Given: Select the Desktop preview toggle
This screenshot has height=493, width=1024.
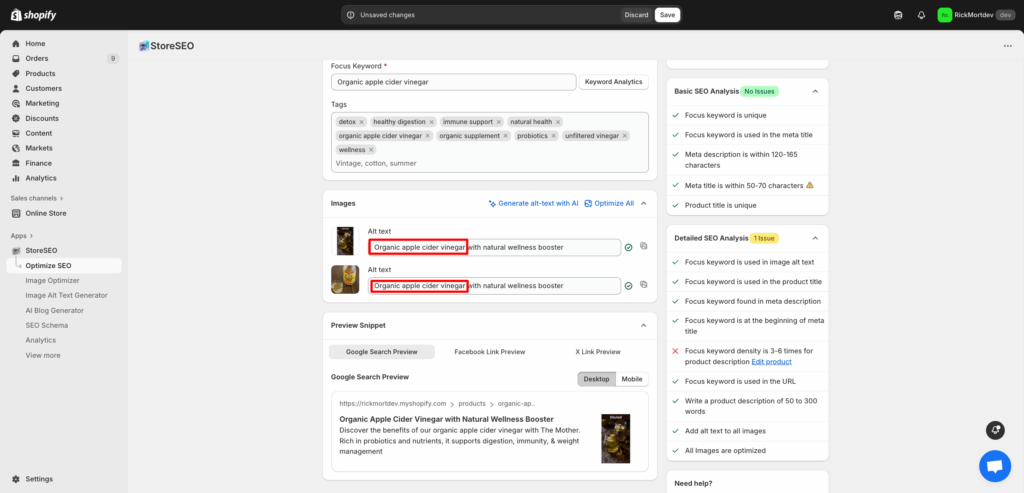Looking at the screenshot, I should (596, 379).
